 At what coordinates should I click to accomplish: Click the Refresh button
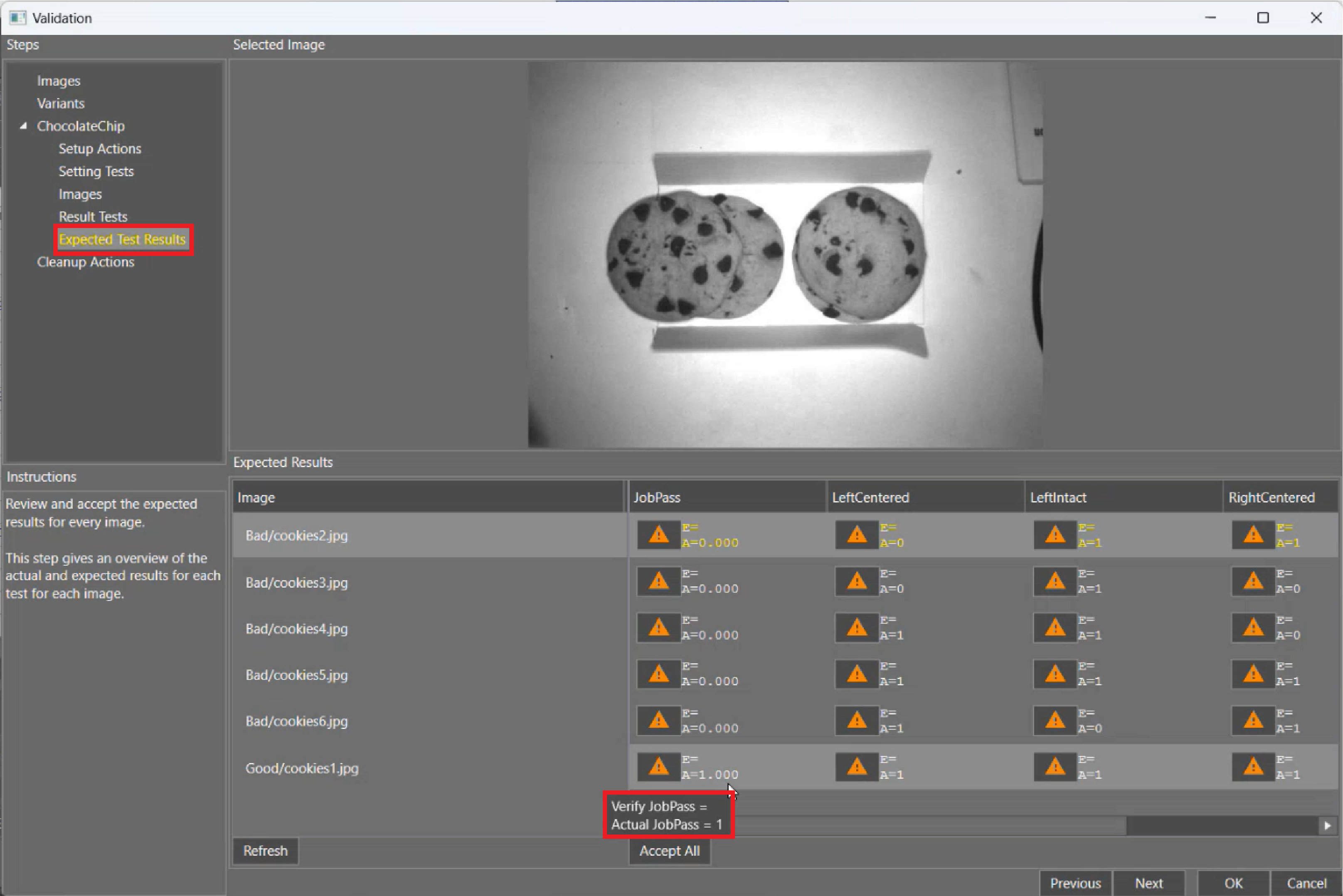pos(265,851)
